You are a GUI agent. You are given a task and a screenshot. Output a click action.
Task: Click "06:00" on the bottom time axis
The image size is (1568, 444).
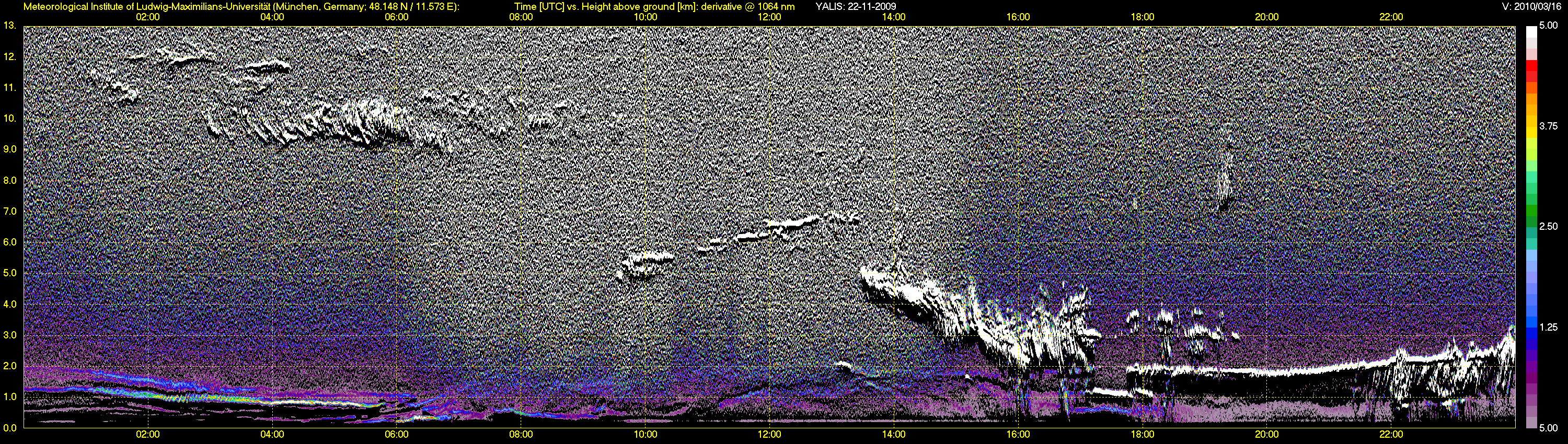coord(396,435)
